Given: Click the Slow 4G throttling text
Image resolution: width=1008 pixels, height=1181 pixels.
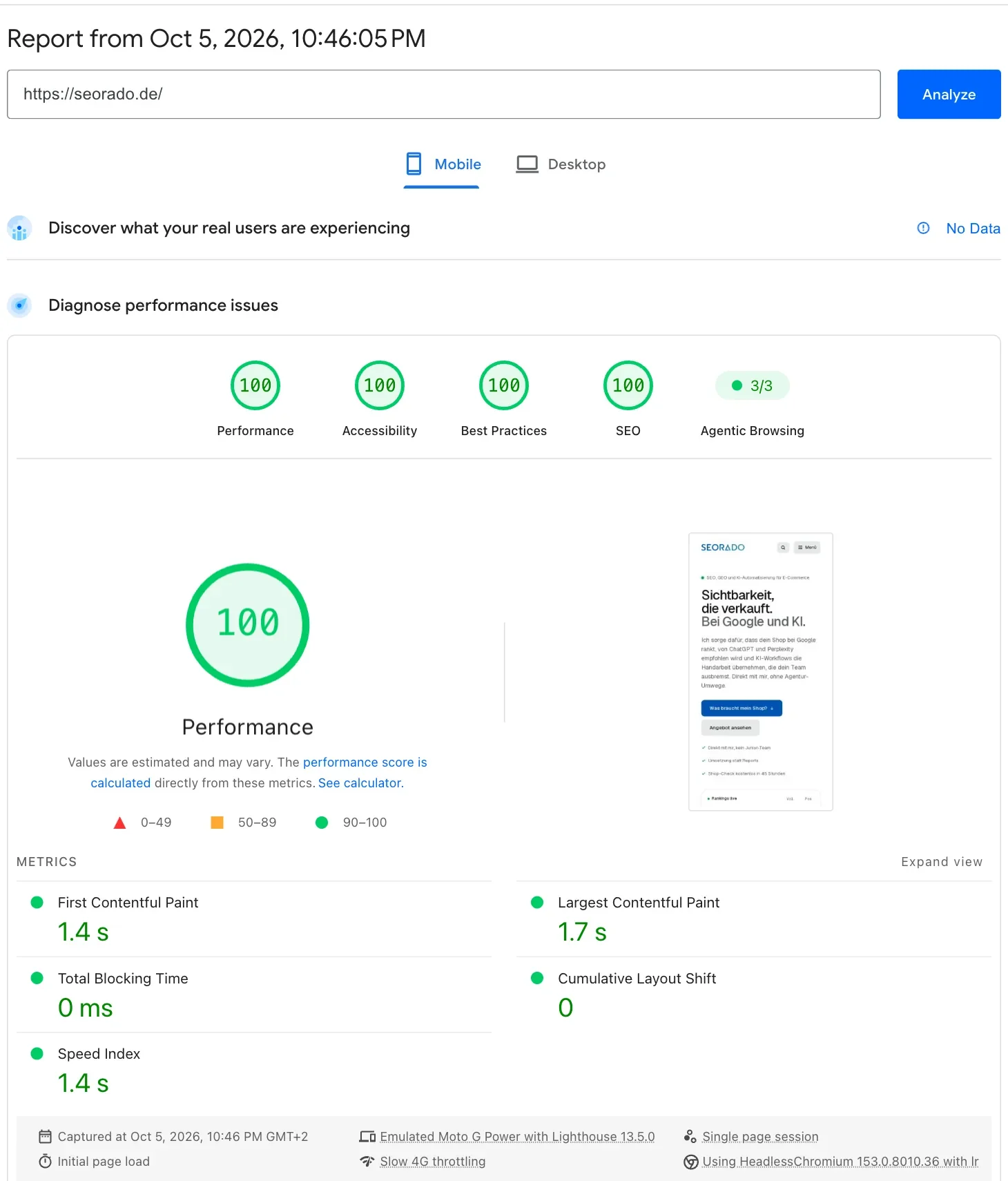Looking at the screenshot, I should tap(433, 1162).
